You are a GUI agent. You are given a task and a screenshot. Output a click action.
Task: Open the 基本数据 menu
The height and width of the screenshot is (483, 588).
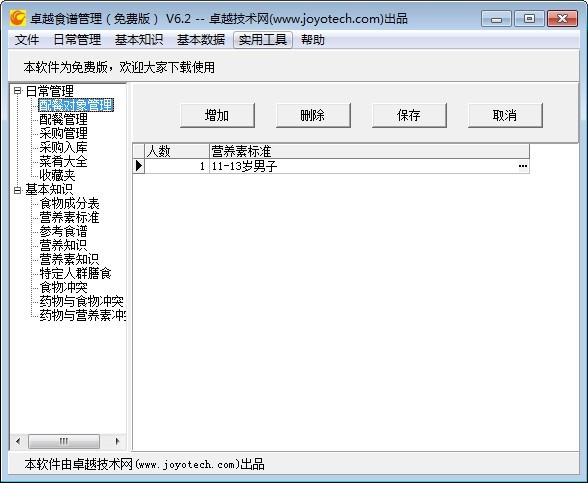pos(201,39)
